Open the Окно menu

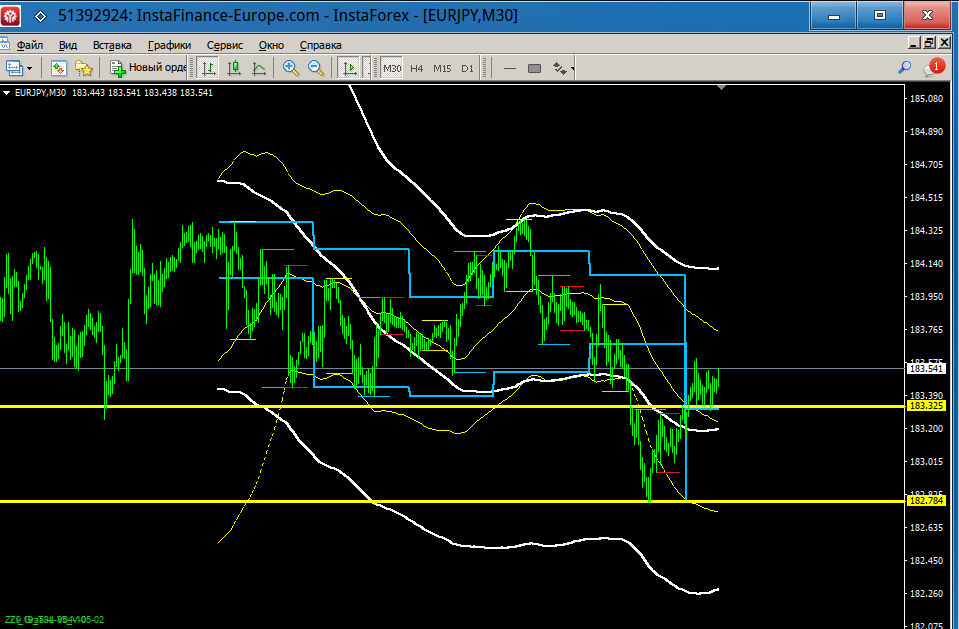pyautogui.click(x=271, y=45)
